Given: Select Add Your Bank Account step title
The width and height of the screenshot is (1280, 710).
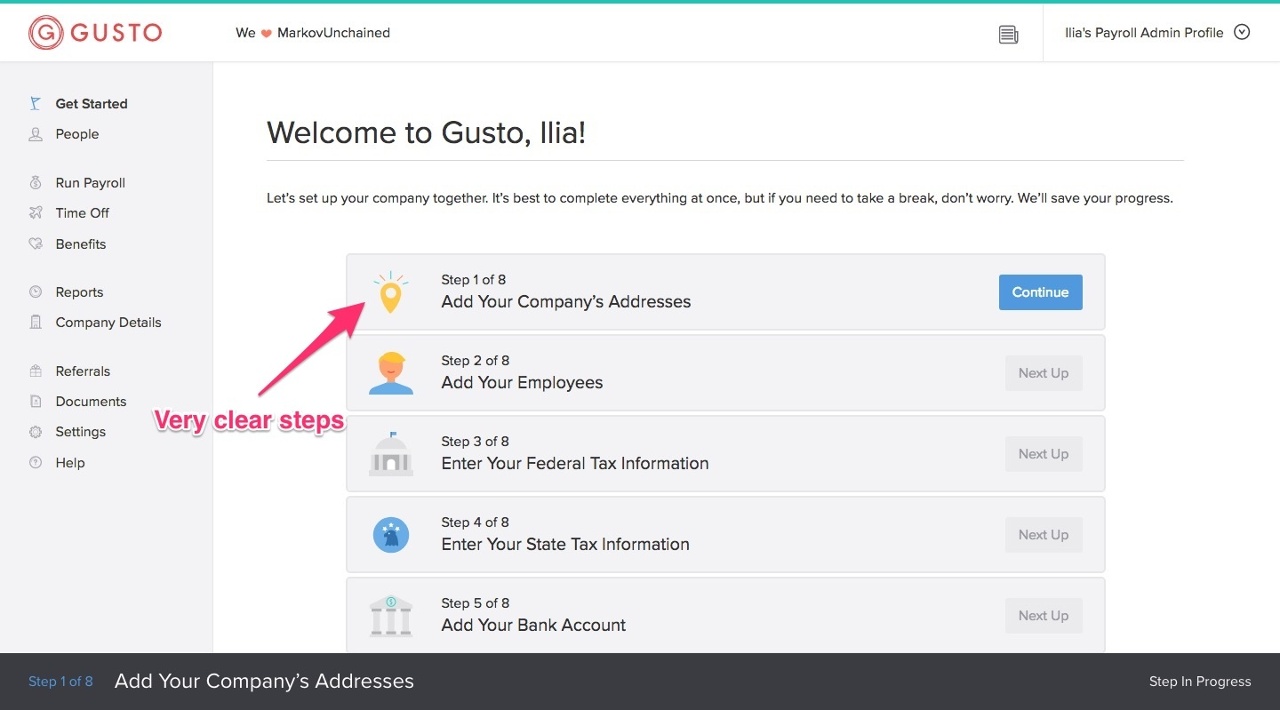Looking at the screenshot, I should point(533,626).
